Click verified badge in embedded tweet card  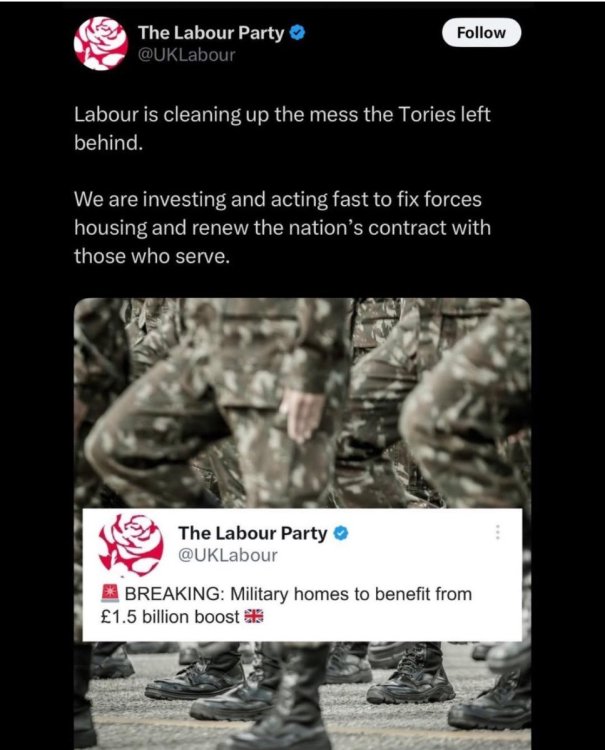pyautogui.click(x=341, y=533)
